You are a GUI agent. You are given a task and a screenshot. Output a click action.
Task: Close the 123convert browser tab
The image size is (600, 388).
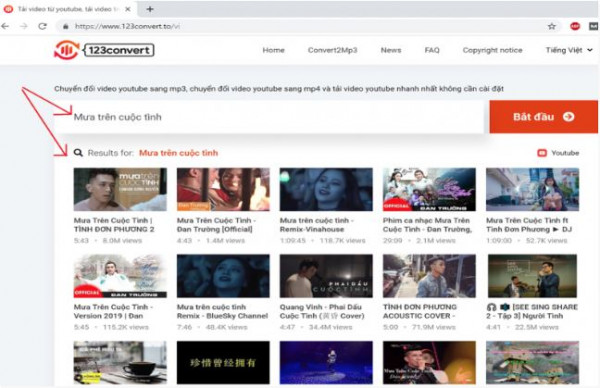coord(128,9)
